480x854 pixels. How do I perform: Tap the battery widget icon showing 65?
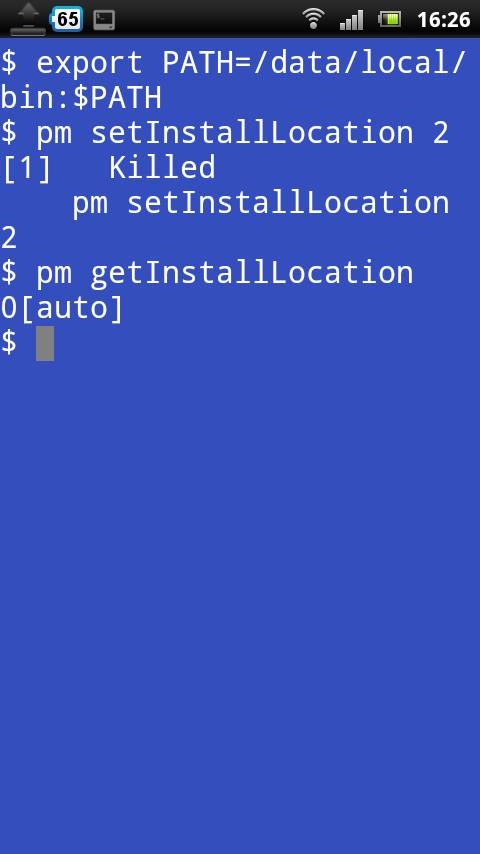(x=66, y=20)
